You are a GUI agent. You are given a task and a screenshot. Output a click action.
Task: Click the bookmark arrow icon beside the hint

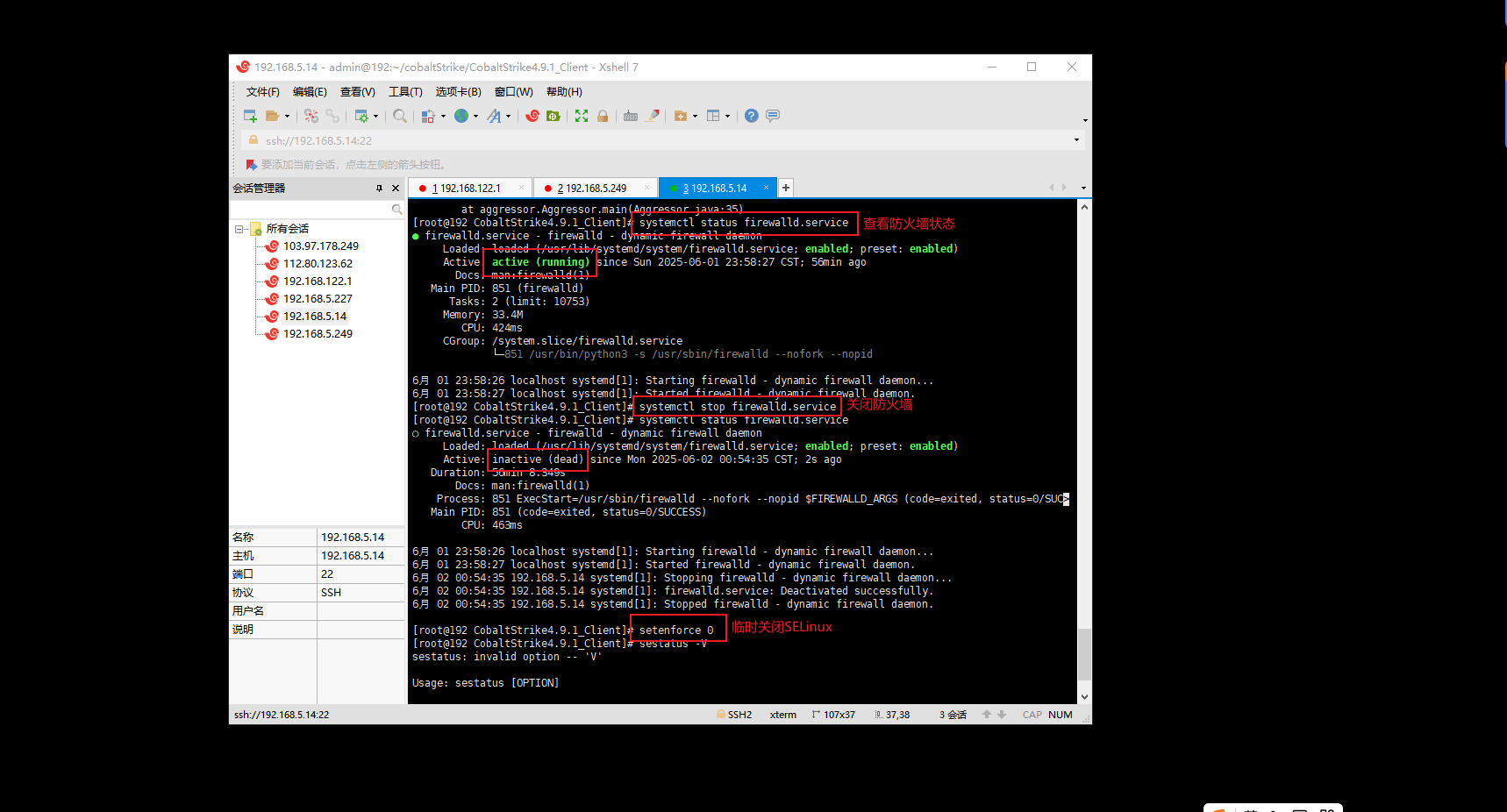tap(251, 165)
